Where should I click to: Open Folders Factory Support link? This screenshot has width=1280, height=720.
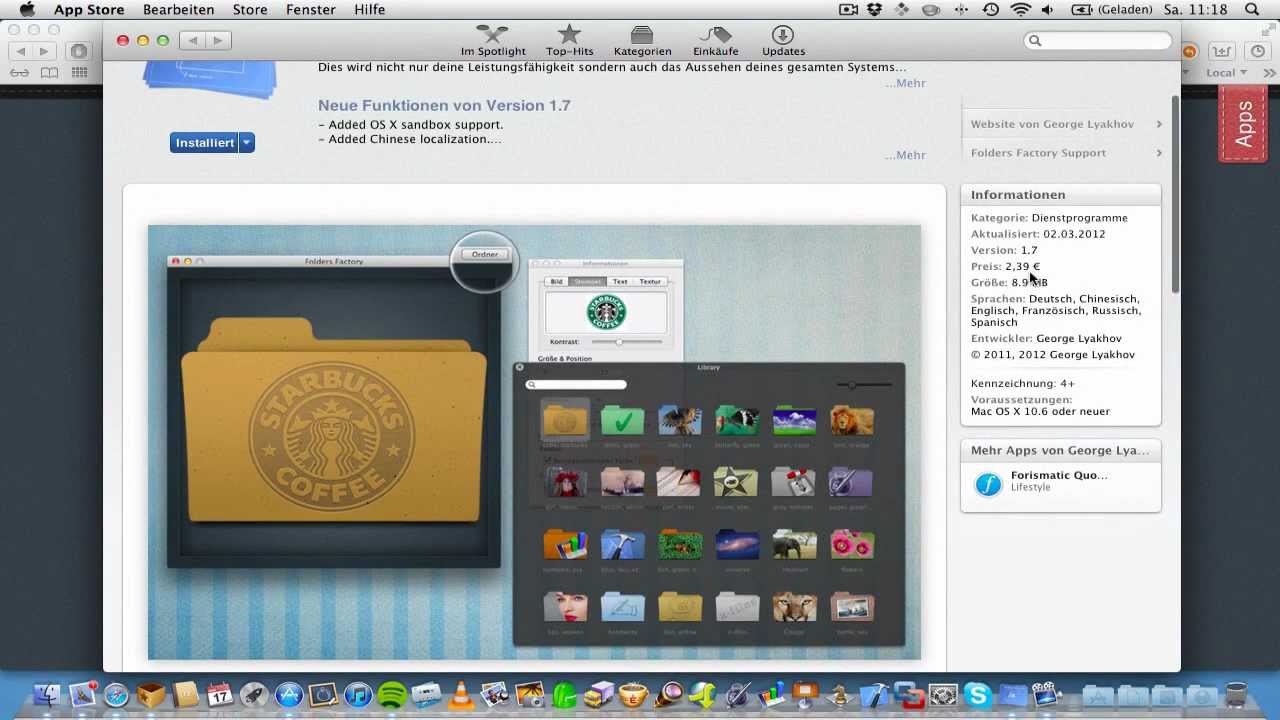coord(1038,153)
